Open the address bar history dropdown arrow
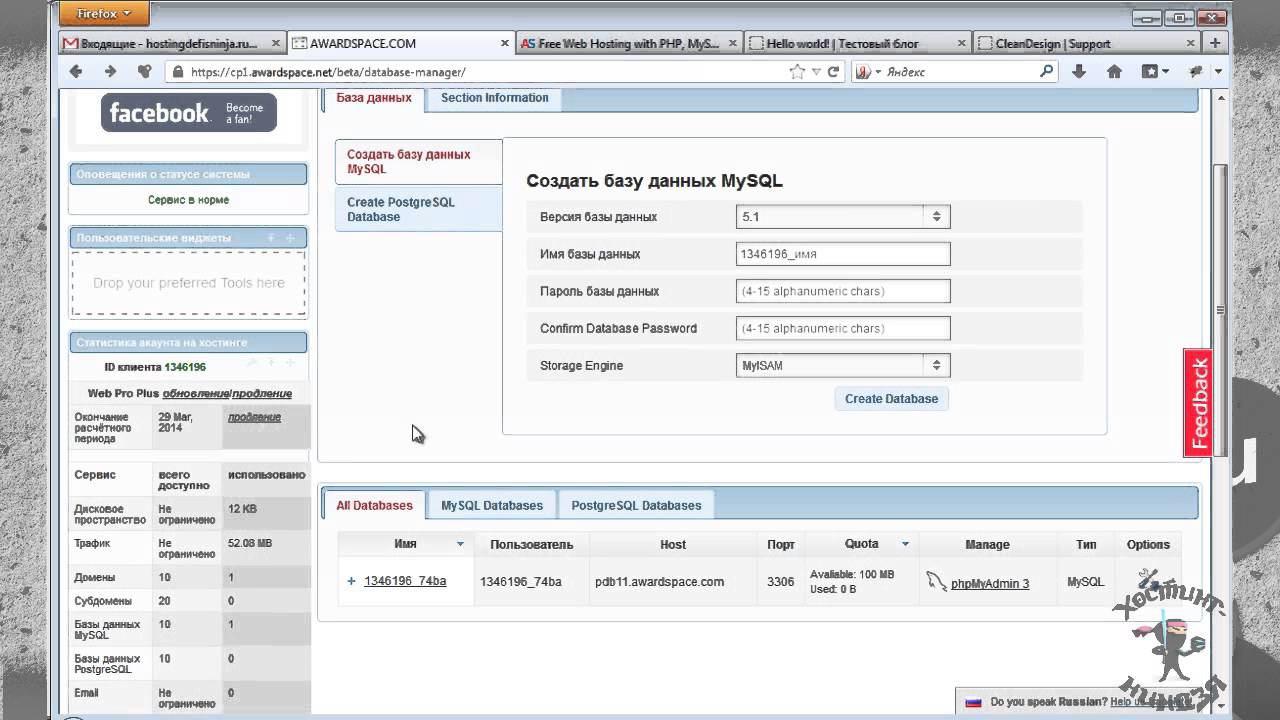The width and height of the screenshot is (1280, 720). click(x=816, y=72)
